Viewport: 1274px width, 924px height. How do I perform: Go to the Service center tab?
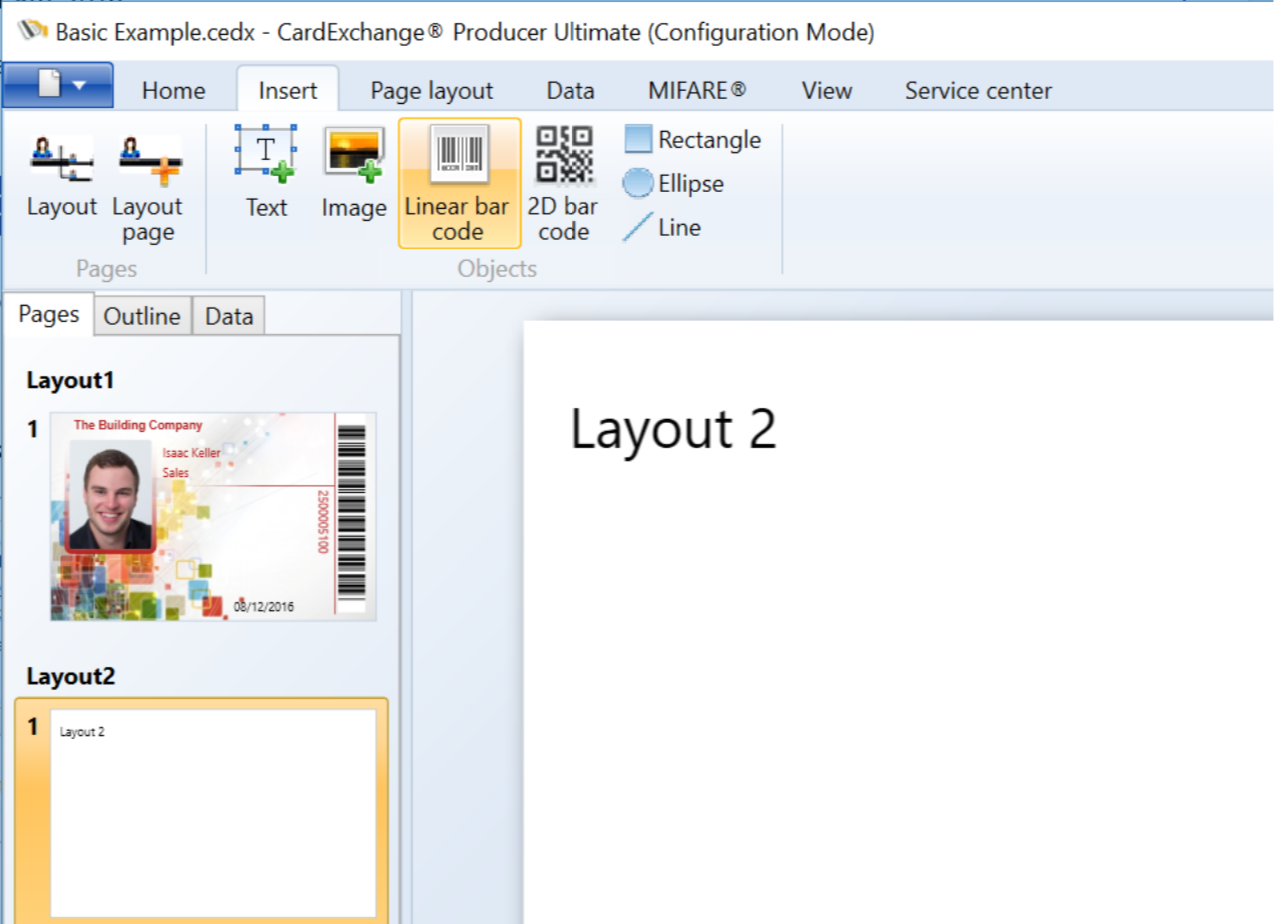[977, 90]
